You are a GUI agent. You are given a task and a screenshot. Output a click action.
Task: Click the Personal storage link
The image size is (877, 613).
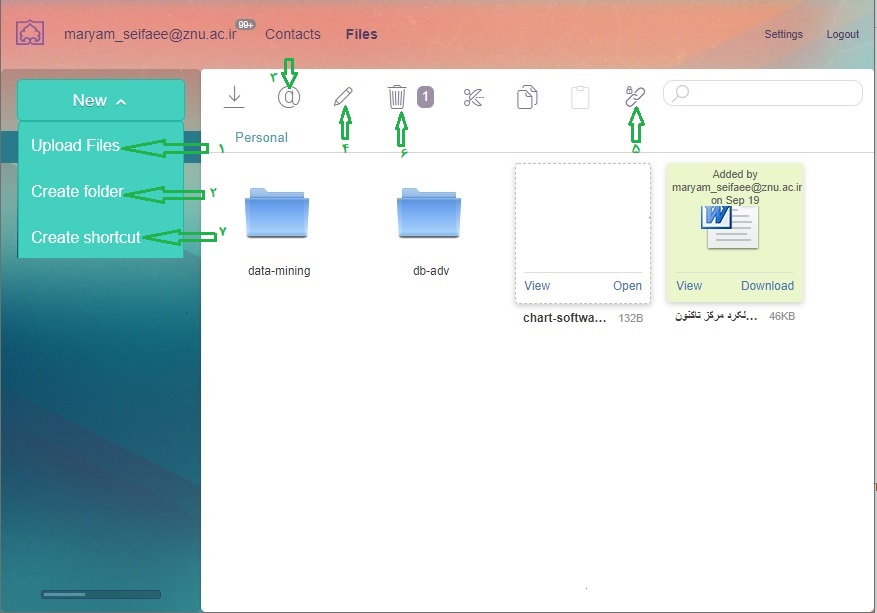click(x=261, y=137)
